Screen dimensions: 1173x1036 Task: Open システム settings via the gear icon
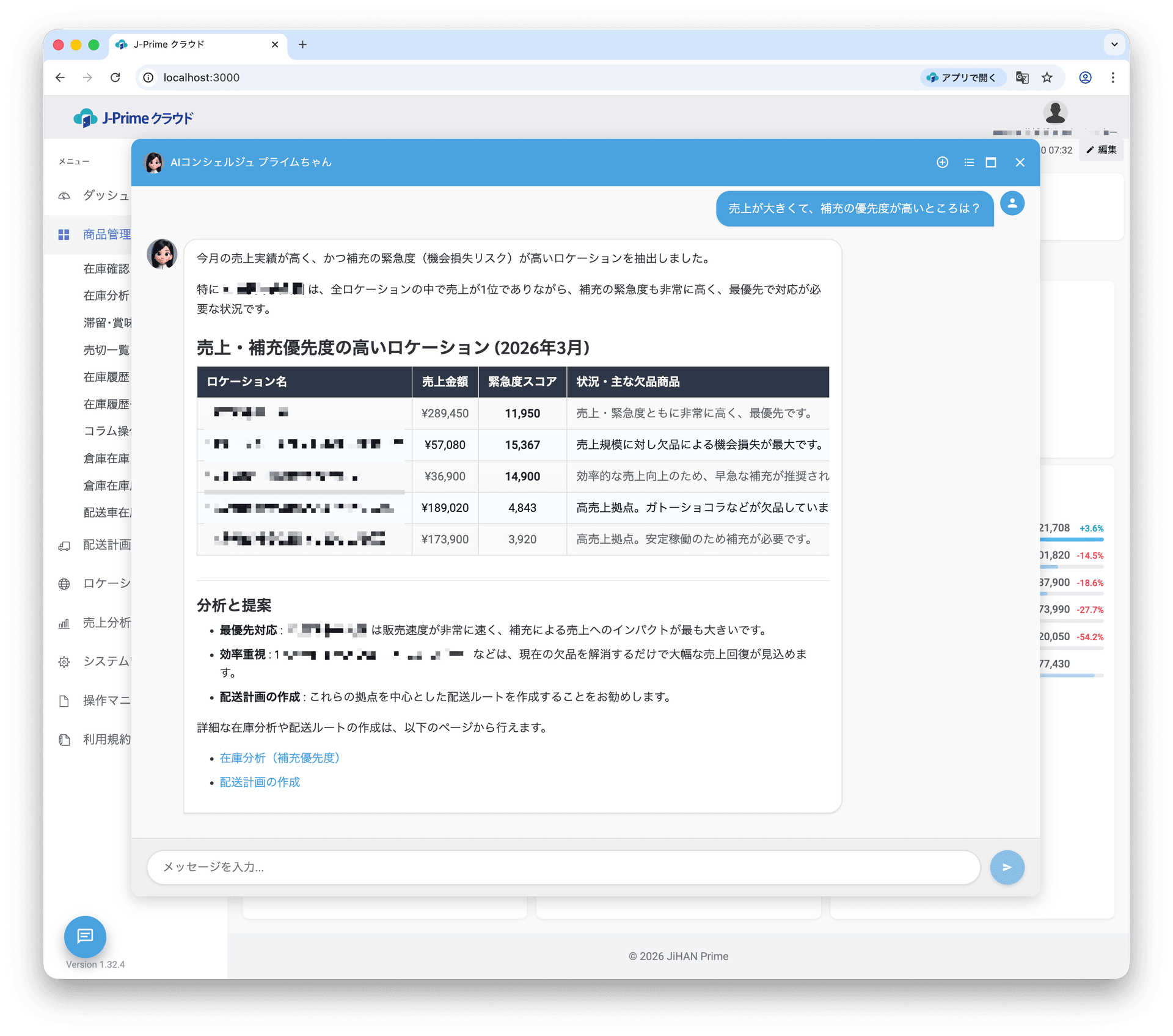point(64,662)
